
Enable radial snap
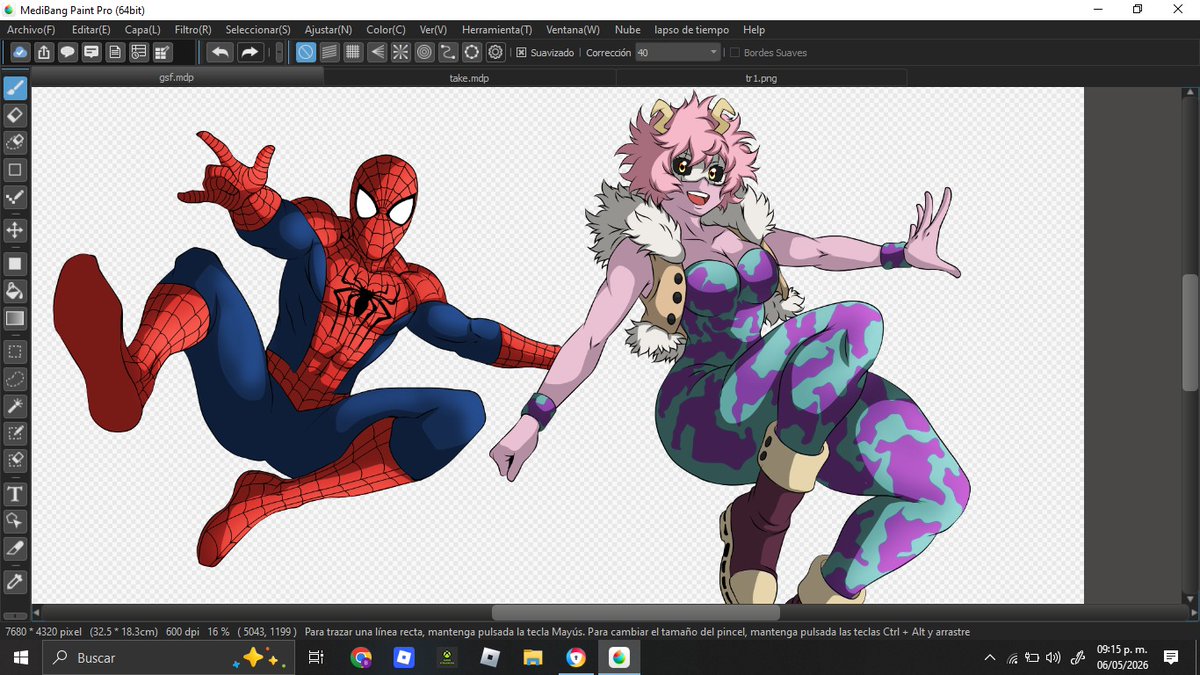(400, 52)
